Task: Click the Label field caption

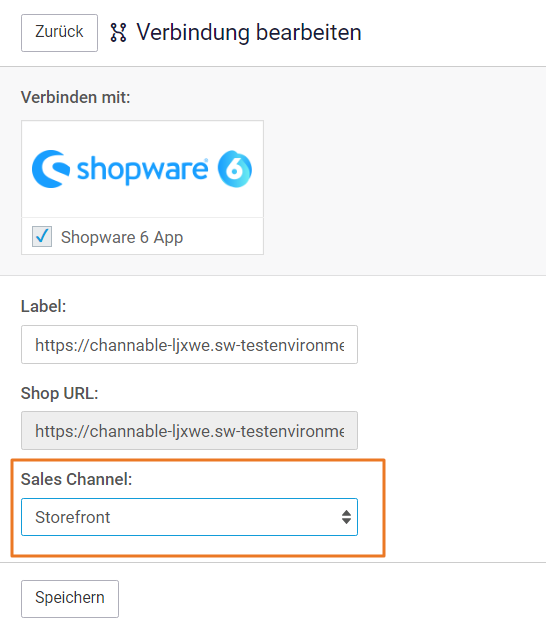Action: pos(44,306)
